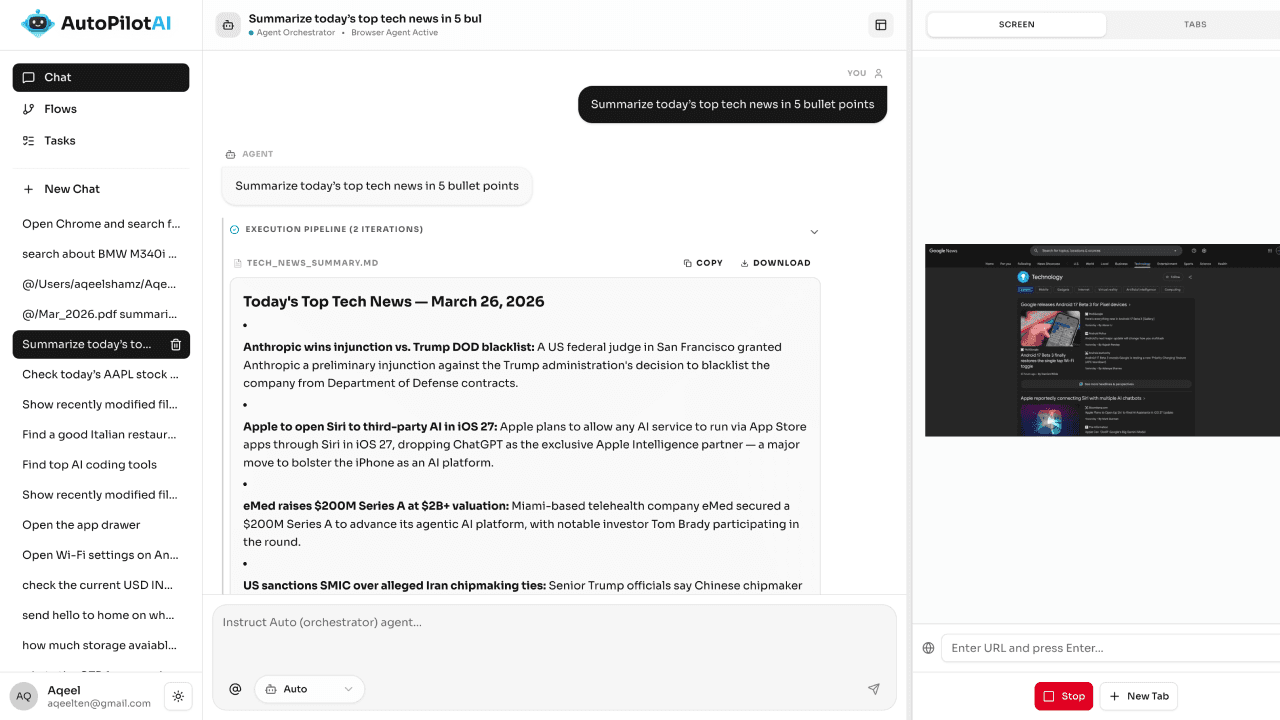Open chat '@/Mar_2026.pdf summari...'
The height and width of the screenshot is (720, 1280).
pos(101,314)
